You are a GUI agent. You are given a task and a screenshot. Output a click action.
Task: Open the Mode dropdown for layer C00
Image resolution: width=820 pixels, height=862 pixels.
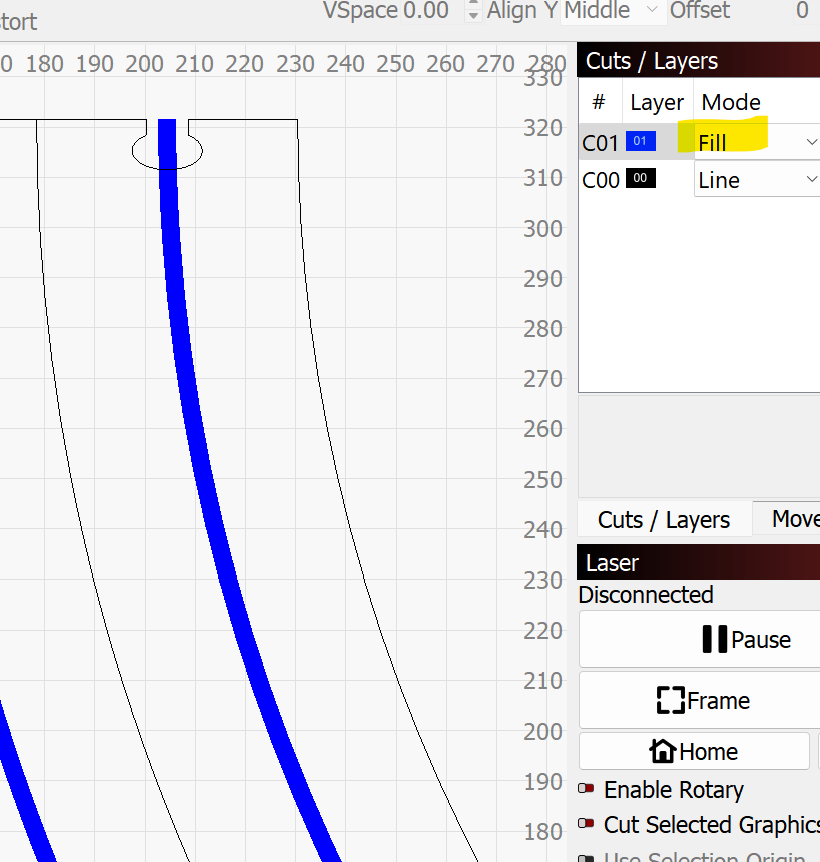click(757, 179)
